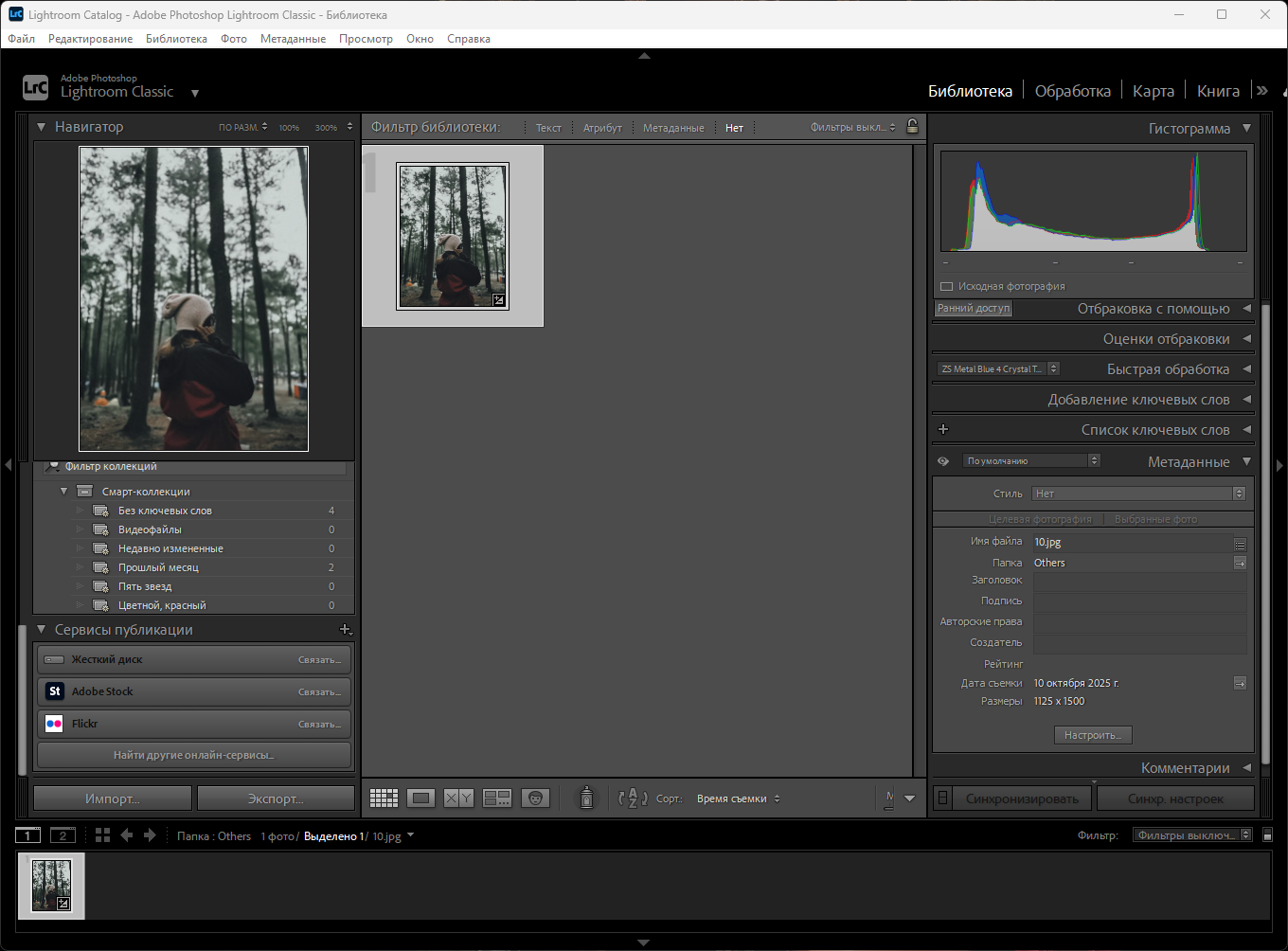Switch to Loupe view in the toolbar

(421, 798)
